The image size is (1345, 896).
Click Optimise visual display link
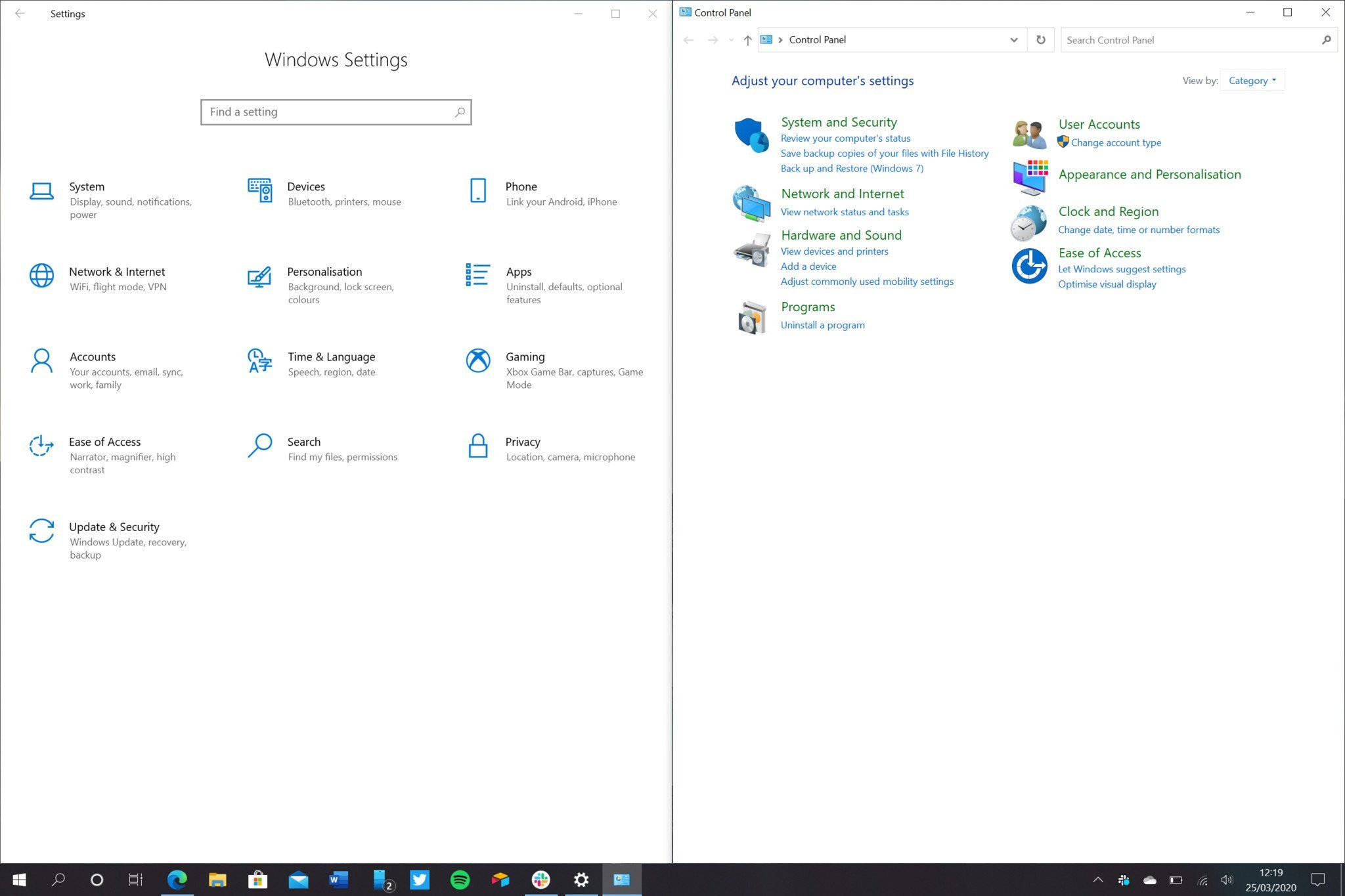tap(1107, 284)
